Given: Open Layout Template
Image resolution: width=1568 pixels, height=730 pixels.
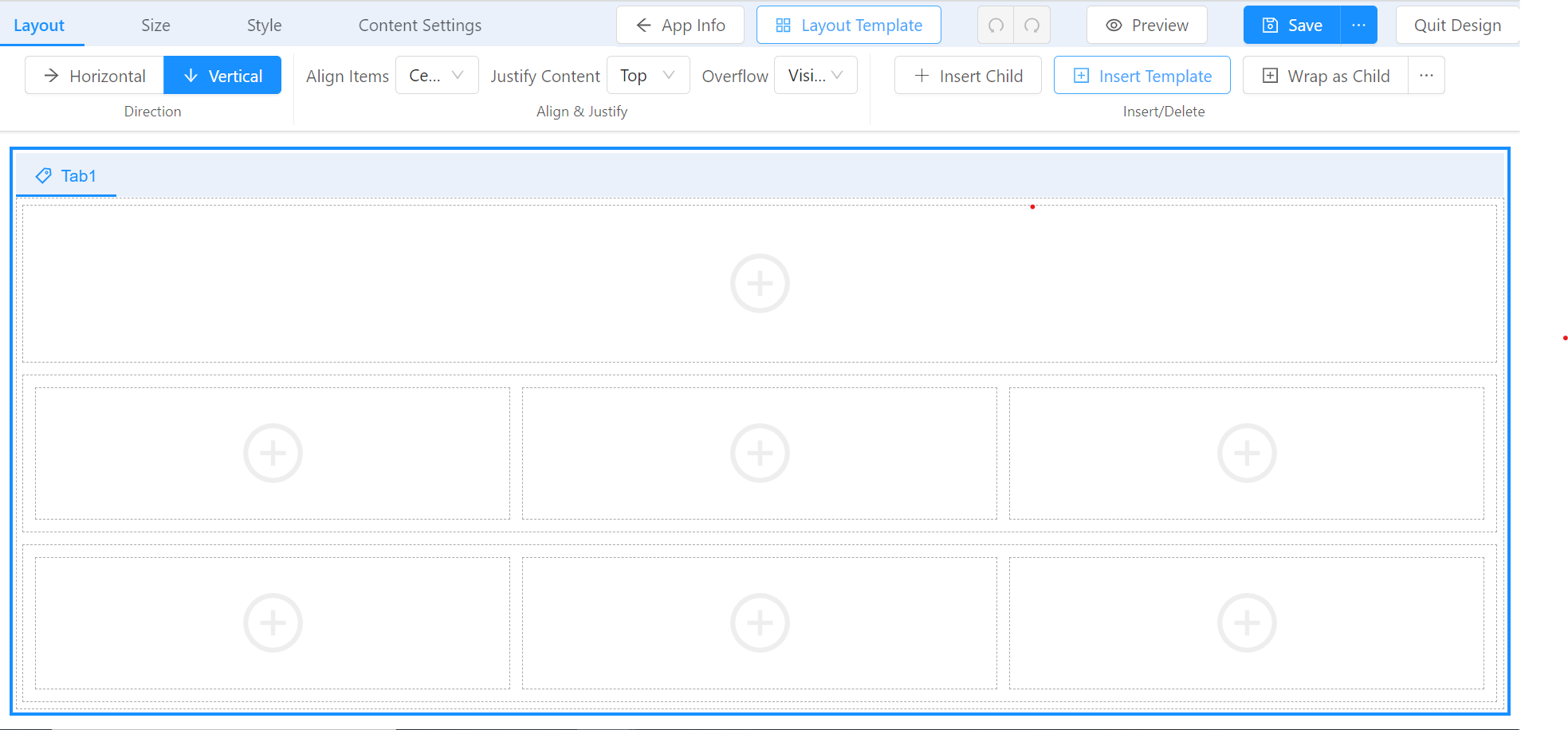Looking at the screenshot, I should (x=849, y=26).
